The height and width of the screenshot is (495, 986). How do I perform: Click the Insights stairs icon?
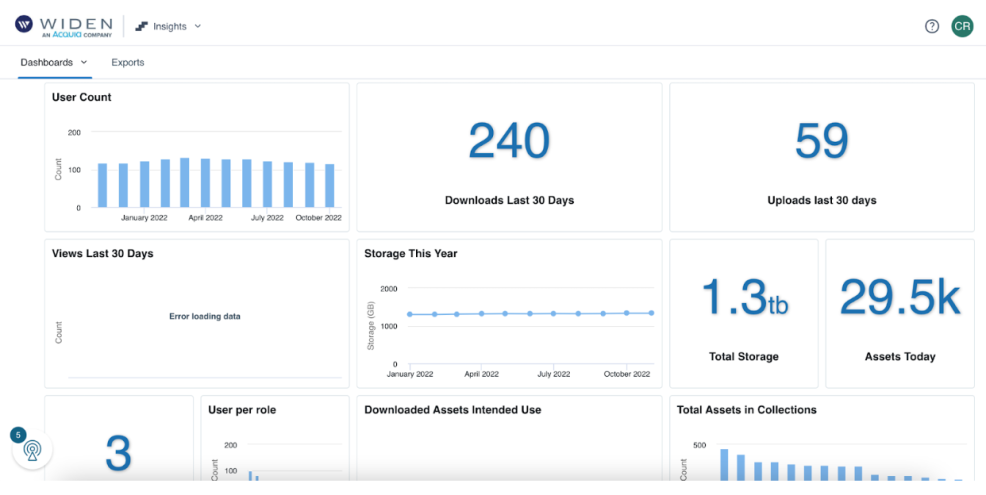141,26
